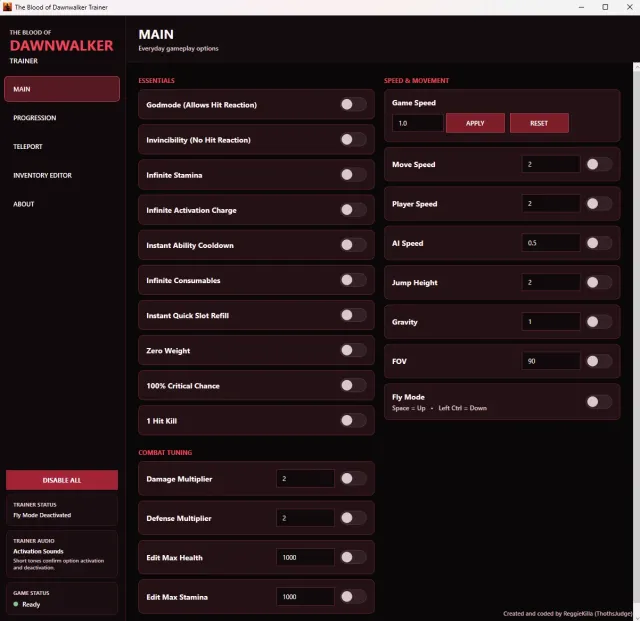Toggle the Damage Multiplier switch

(353, 479)
